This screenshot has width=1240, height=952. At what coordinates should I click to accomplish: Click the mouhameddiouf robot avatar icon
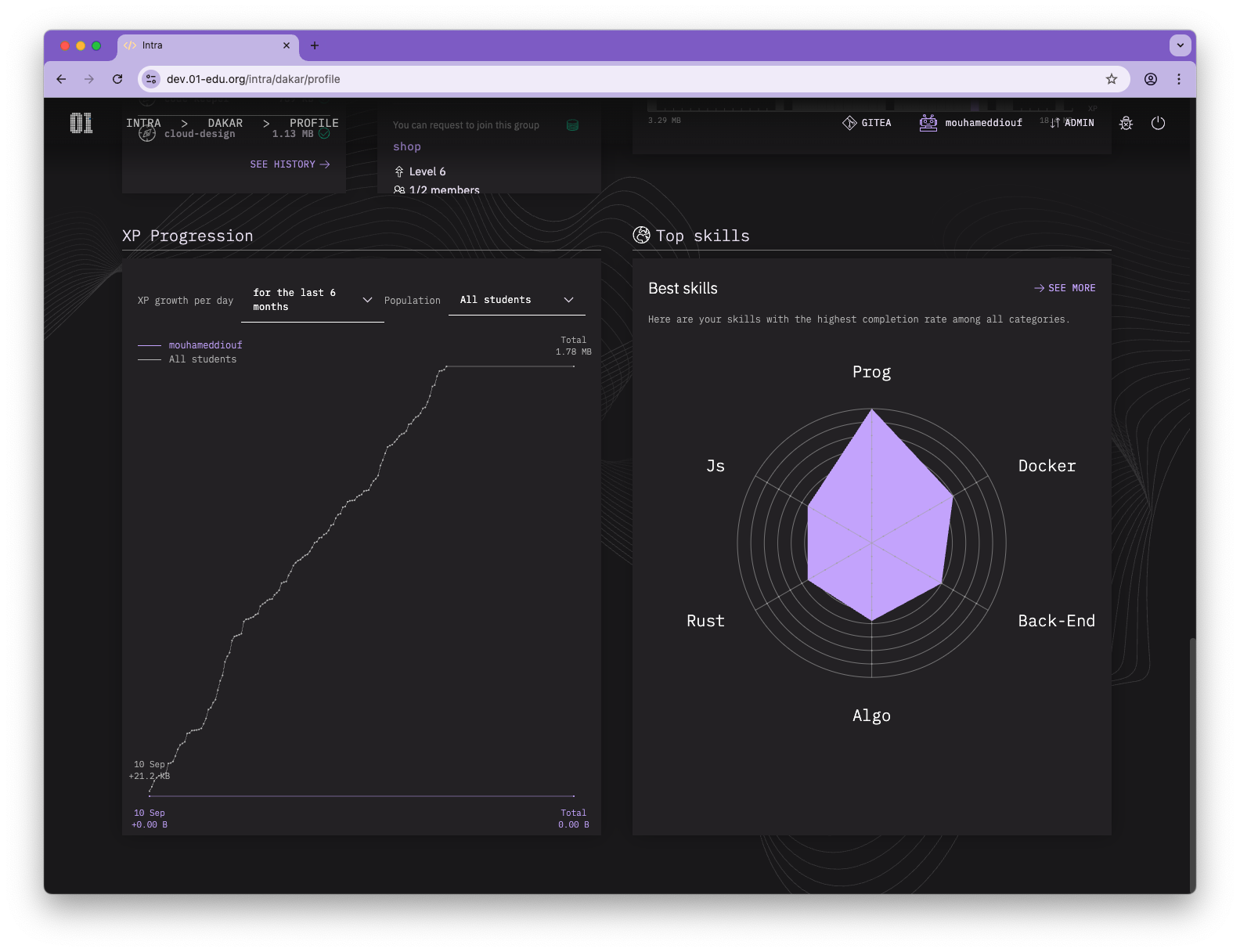click(928, 123)
